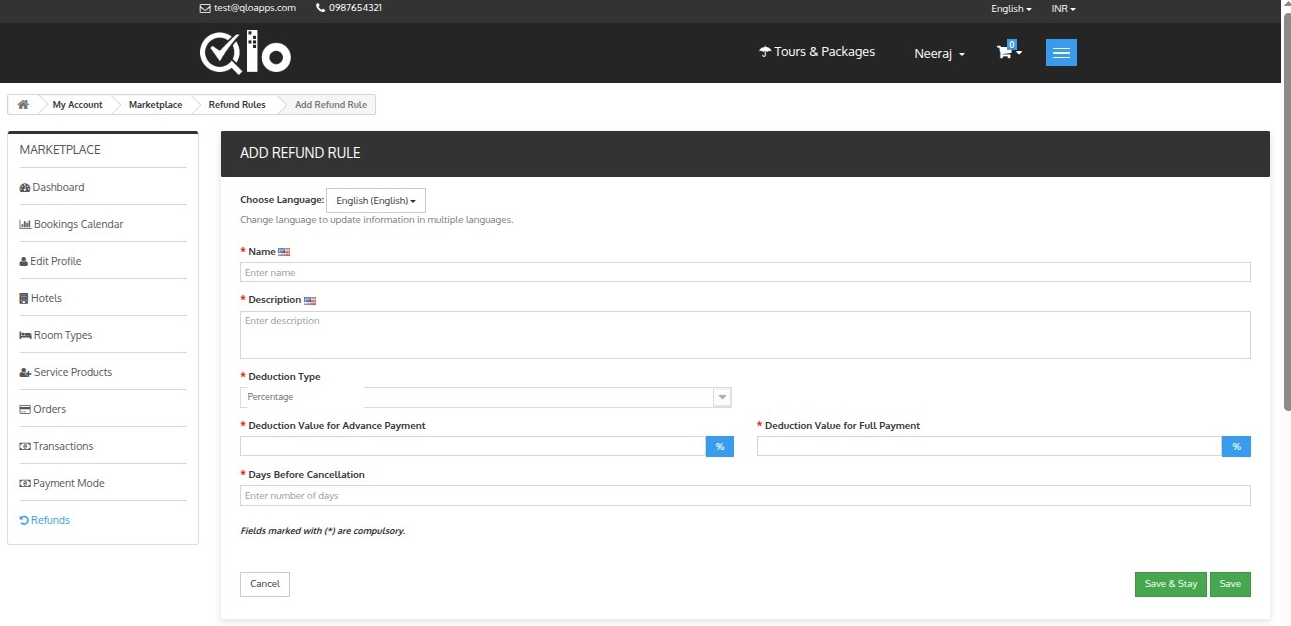Click the umbrella icon beside Tours & Packages
Image resolution: width=1291 pixels, height=626 pixels.
[765, 52]
